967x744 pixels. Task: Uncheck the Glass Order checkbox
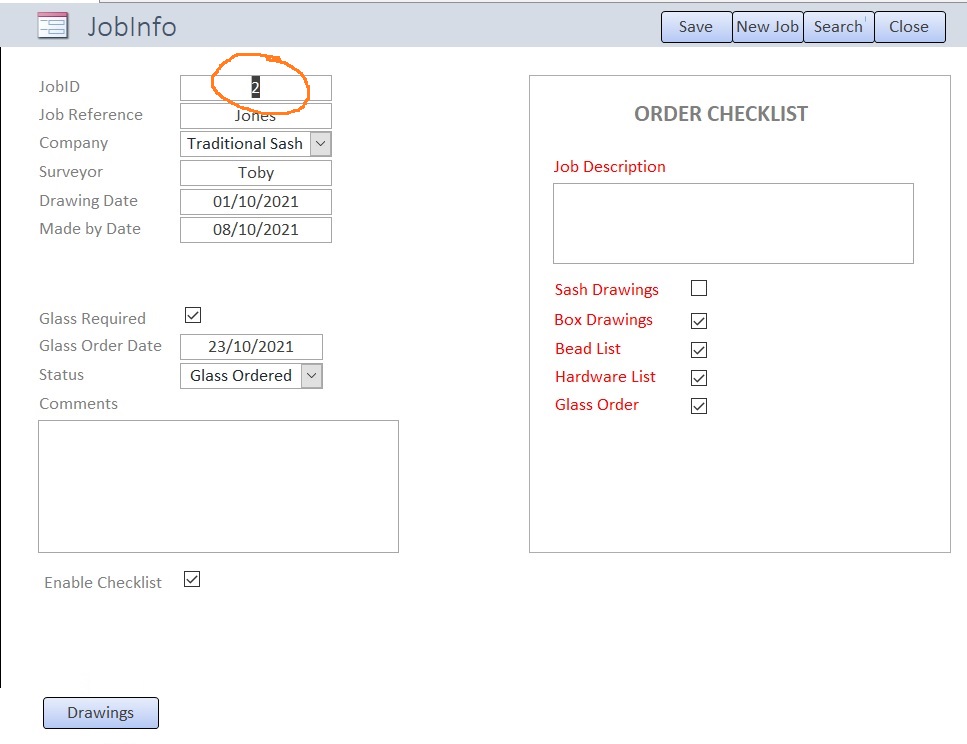tap(699, 406)
